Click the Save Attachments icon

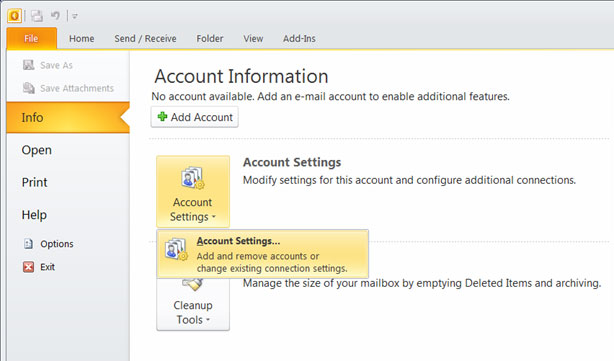[x=29, y=88]
